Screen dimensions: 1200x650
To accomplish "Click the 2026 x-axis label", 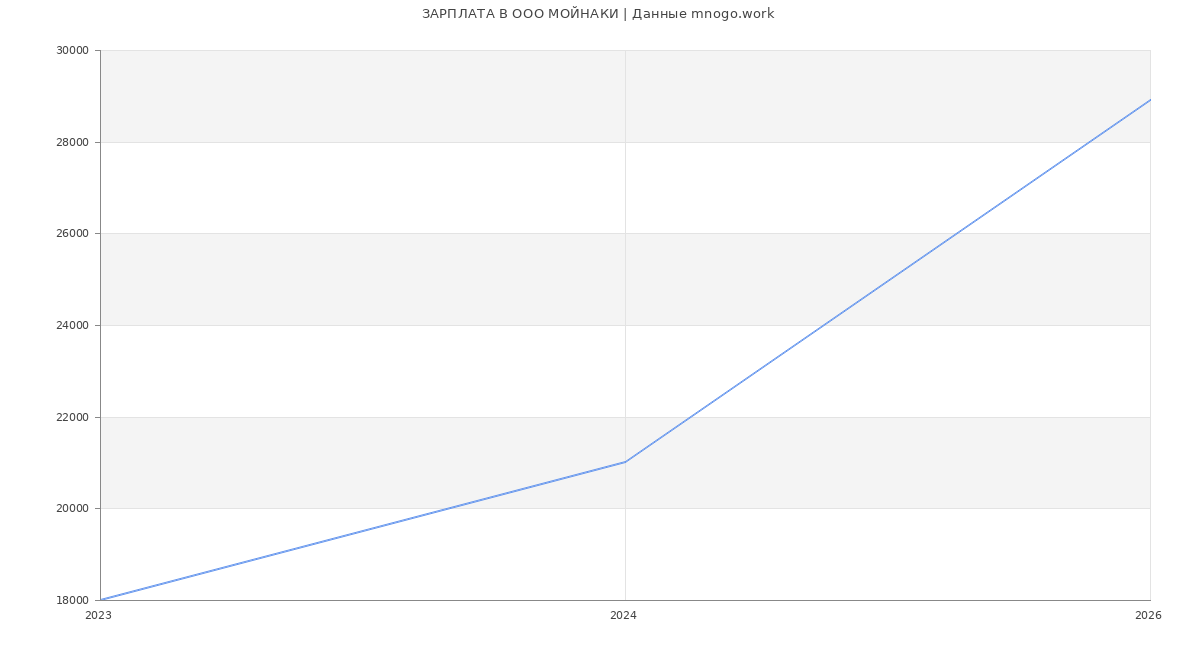I will 1148,616.
